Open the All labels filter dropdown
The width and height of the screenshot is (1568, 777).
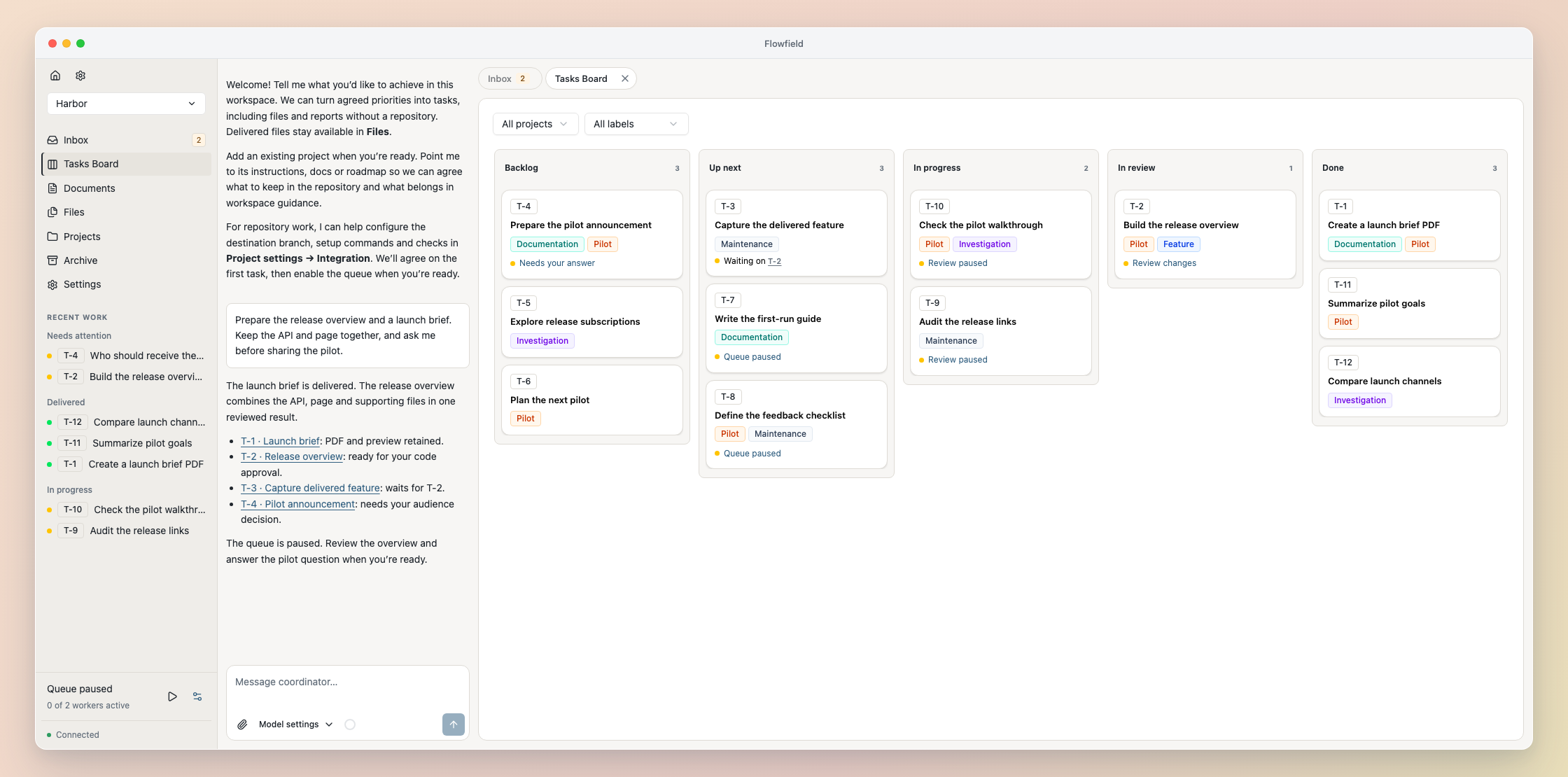click(x=636, y=124)
